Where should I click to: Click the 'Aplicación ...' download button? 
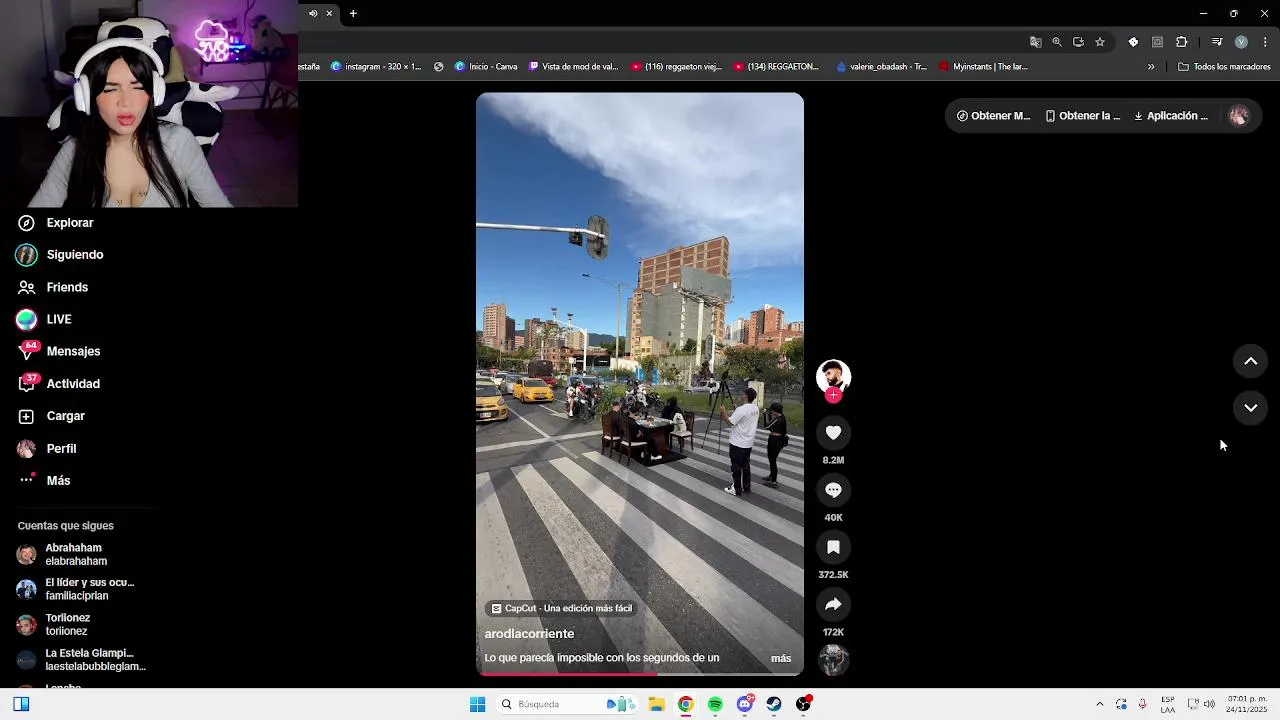pos(1171,116)
